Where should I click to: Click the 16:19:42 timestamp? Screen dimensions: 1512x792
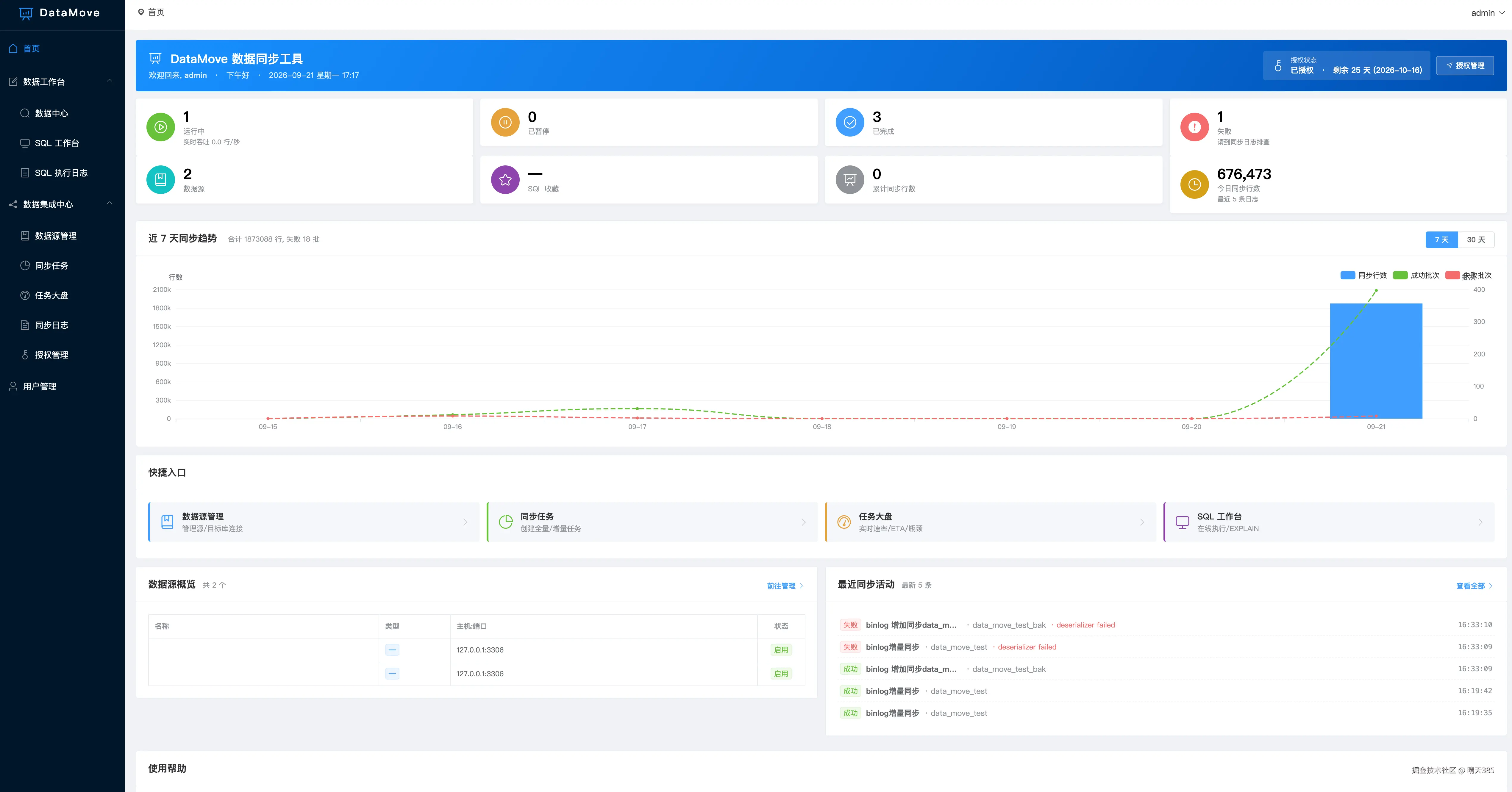(1474, 691)
